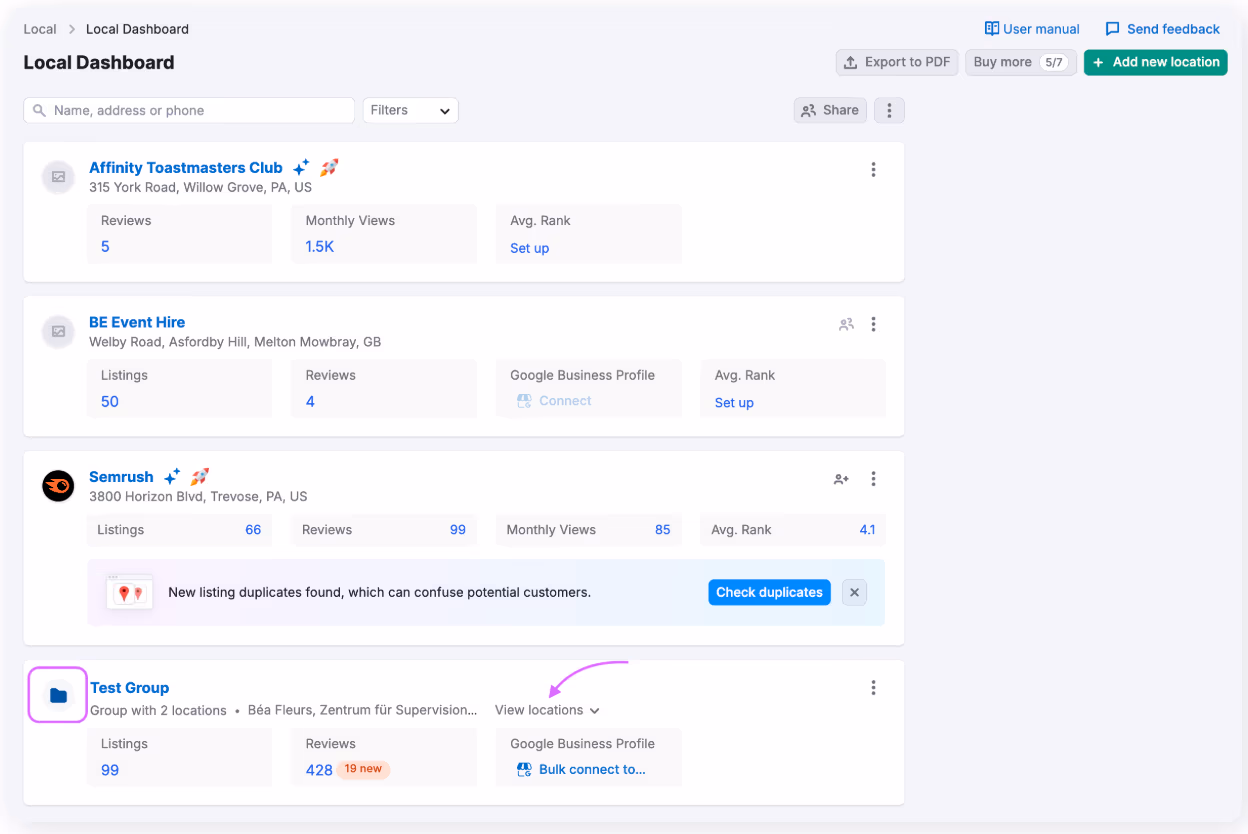Click the Send feedback speech bubble icon

[1112, 29]
